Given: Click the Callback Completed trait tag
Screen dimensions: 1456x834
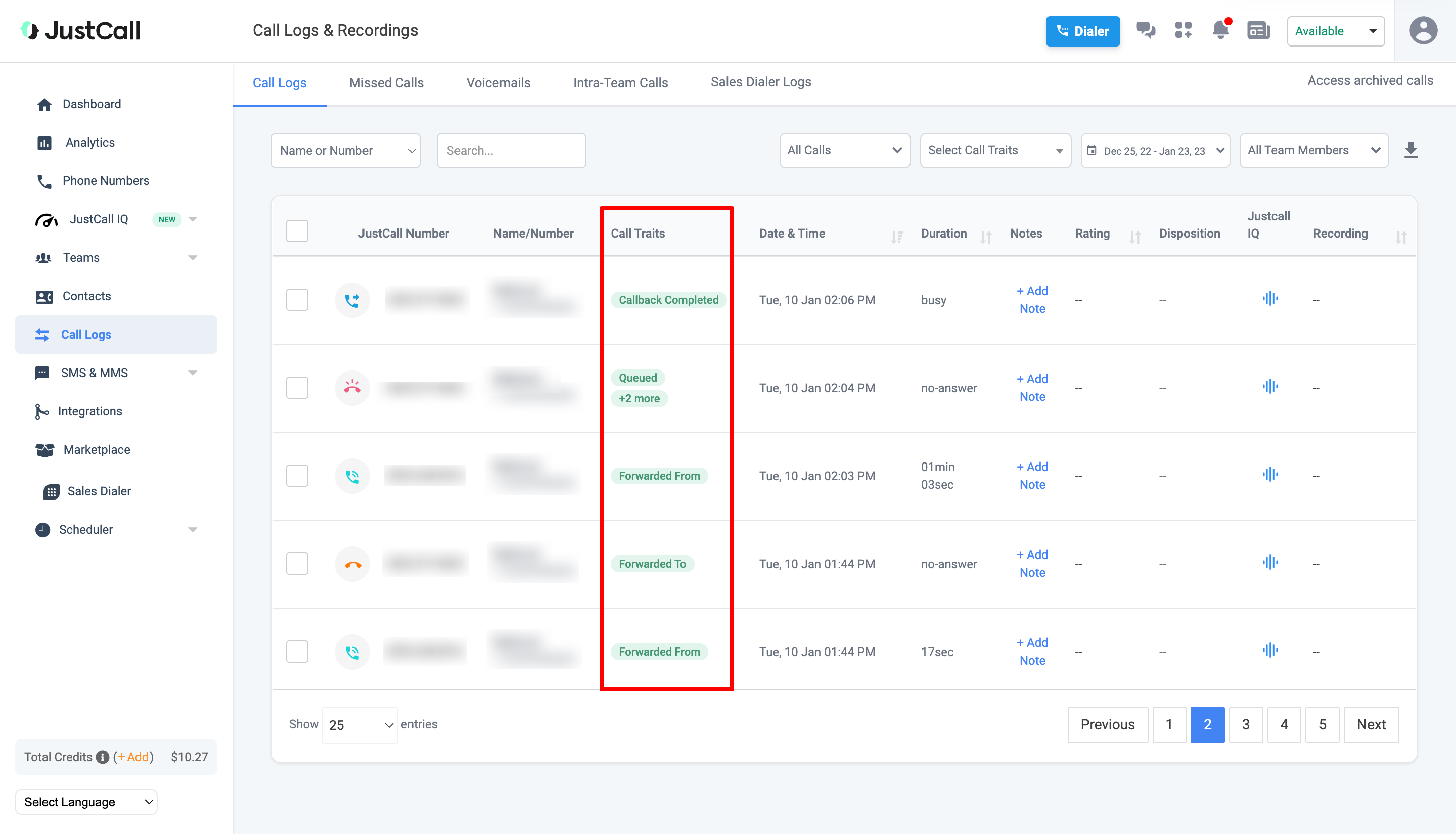Looking at the screenshot, I should (668, 300).
